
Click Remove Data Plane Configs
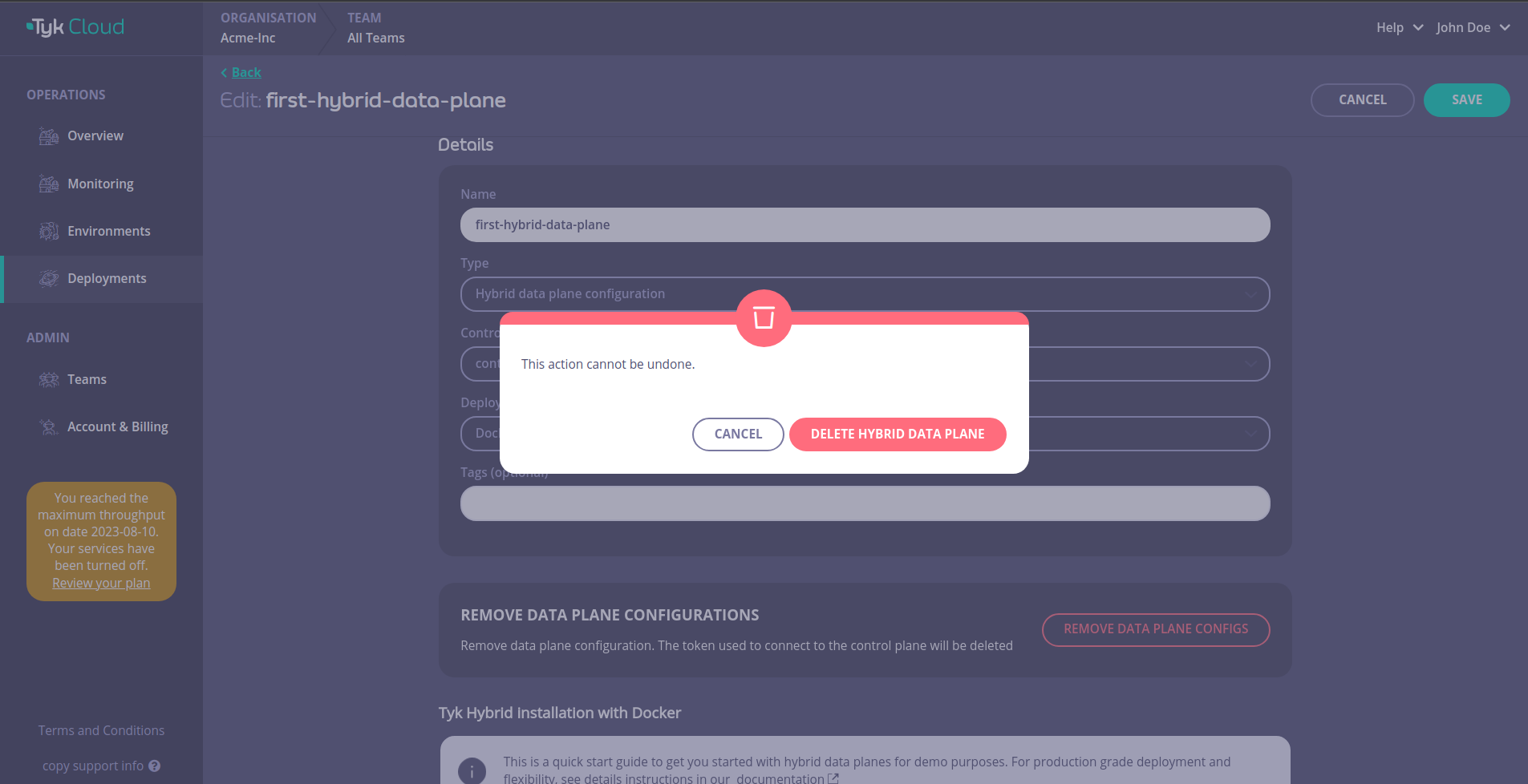pos(1155,630)
